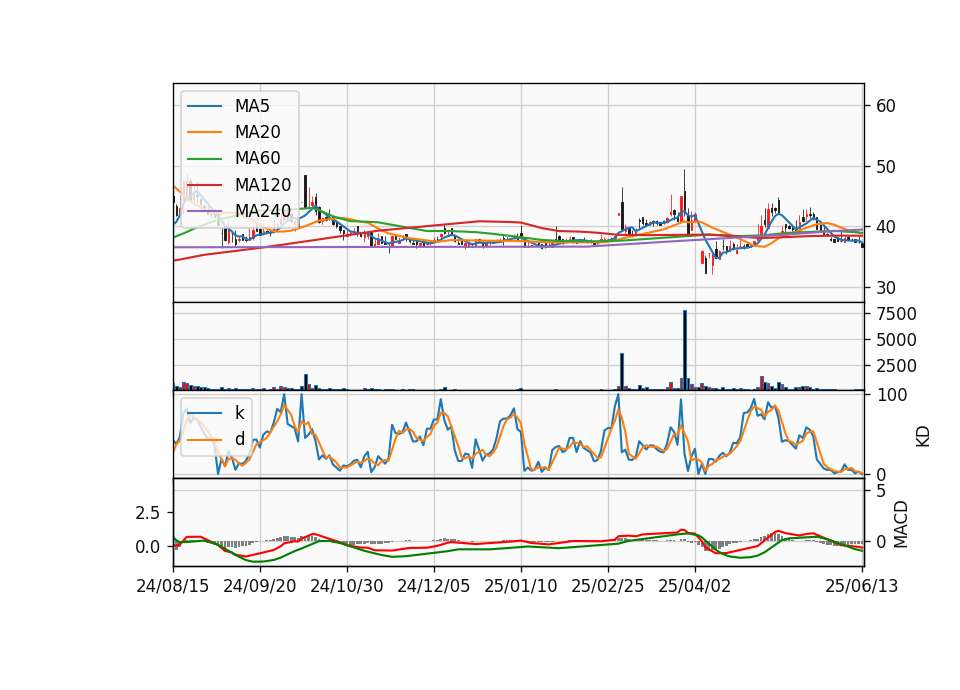Click the KD axis label
The height and width of the screenshot is (690, 960).
[923, 436]
